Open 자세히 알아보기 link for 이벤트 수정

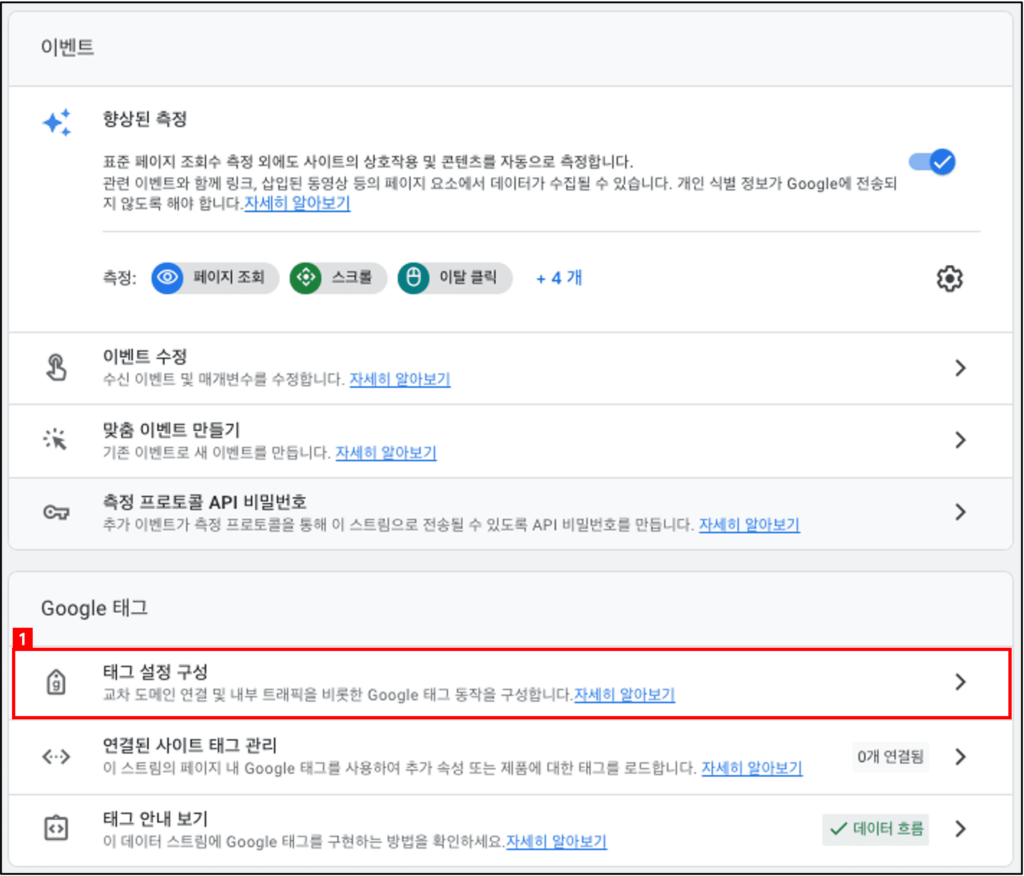point(400,379)
